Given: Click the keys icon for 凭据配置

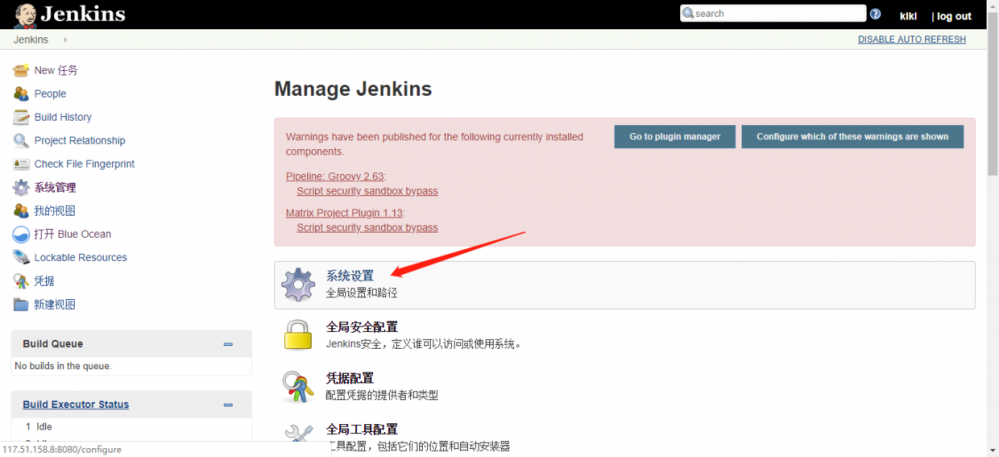Looking at the screenshot, I should pos(298,386).
